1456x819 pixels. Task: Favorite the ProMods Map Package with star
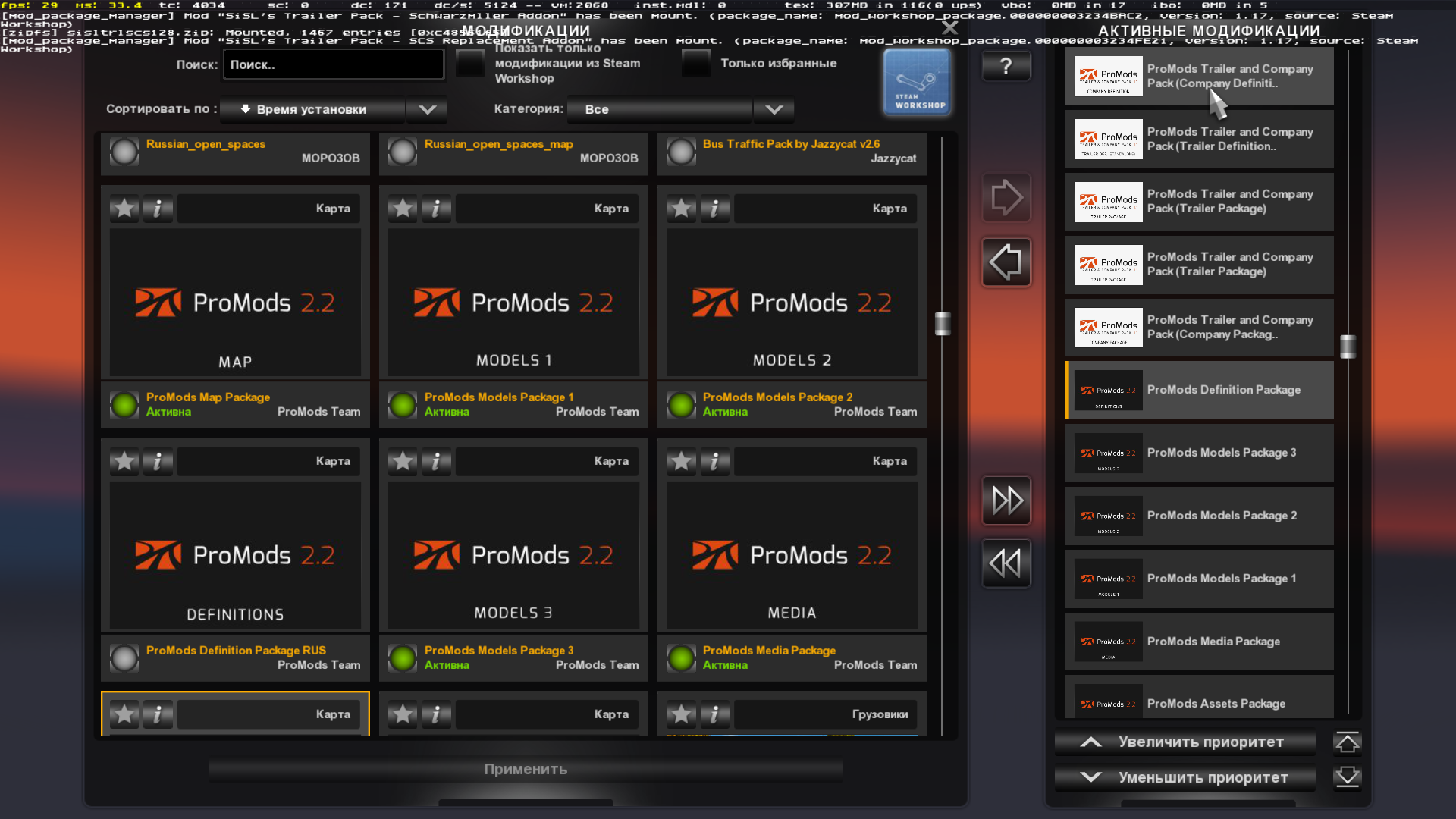click(x=124, y=209)
